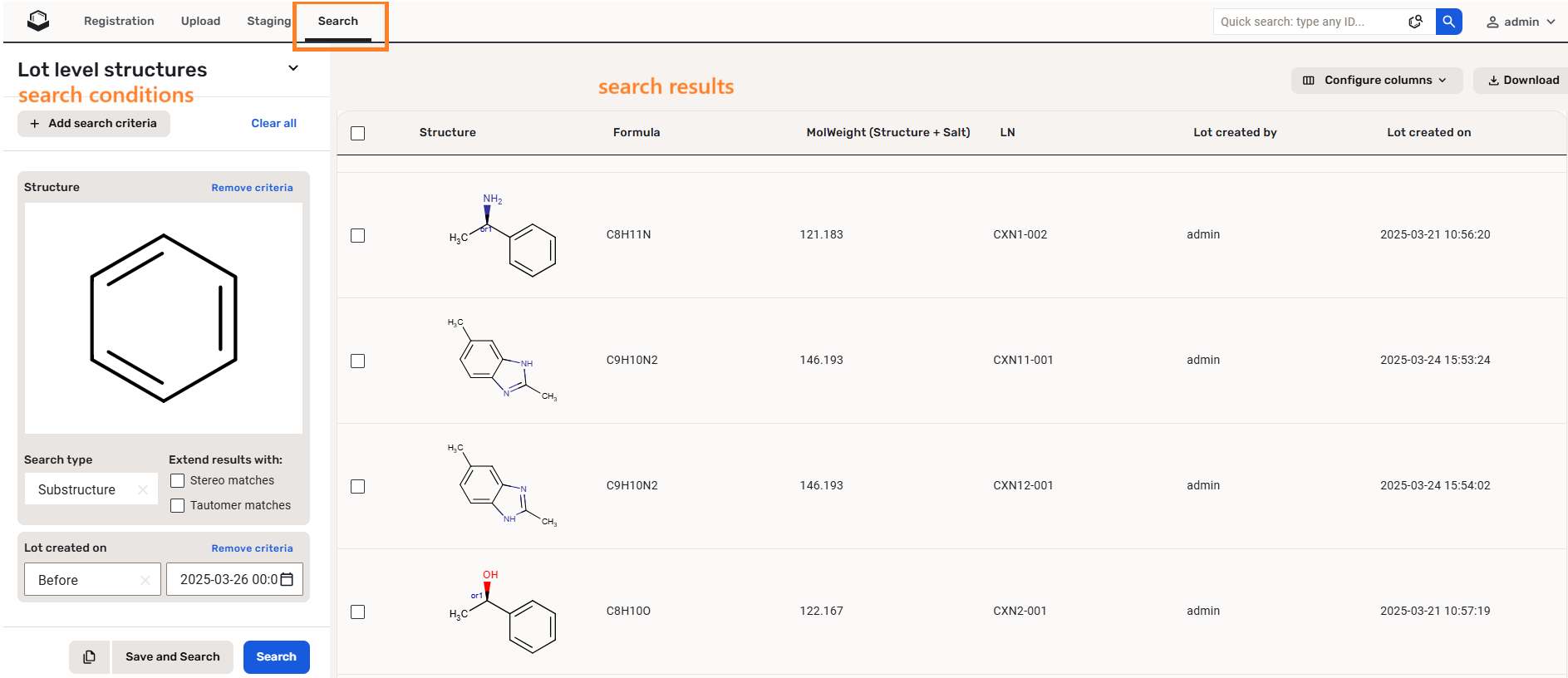Clear the Substructure search type value

pyautogui.click(x=143, y=489)
